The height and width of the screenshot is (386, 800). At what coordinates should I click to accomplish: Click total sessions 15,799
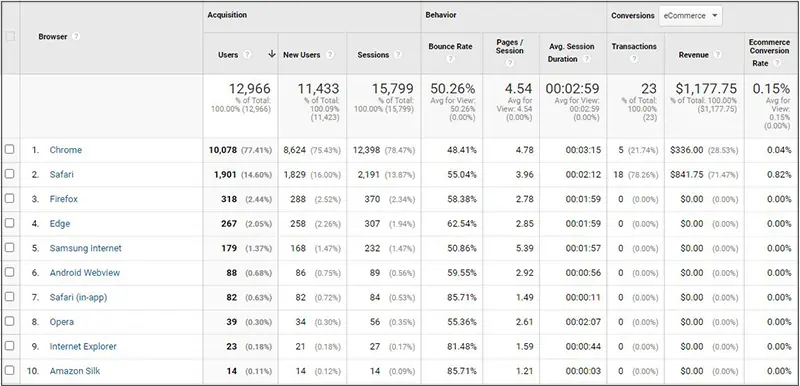392,89
